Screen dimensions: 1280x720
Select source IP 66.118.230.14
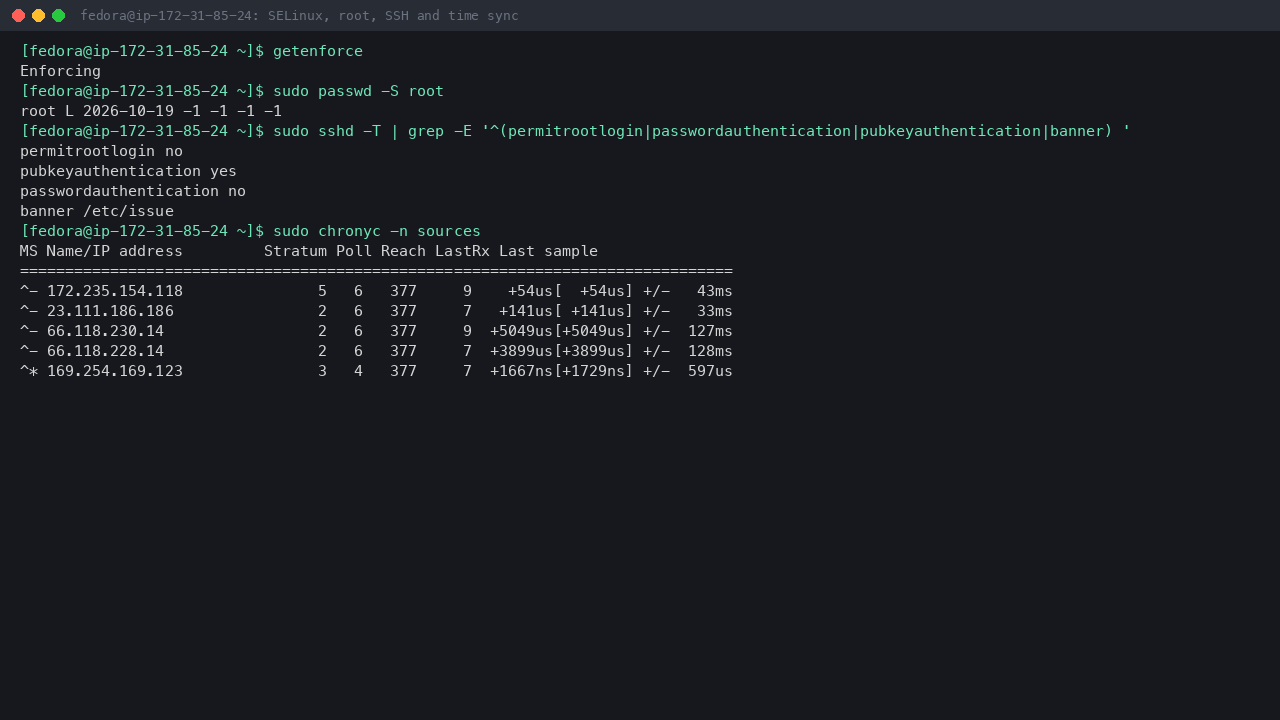(105, 331)
